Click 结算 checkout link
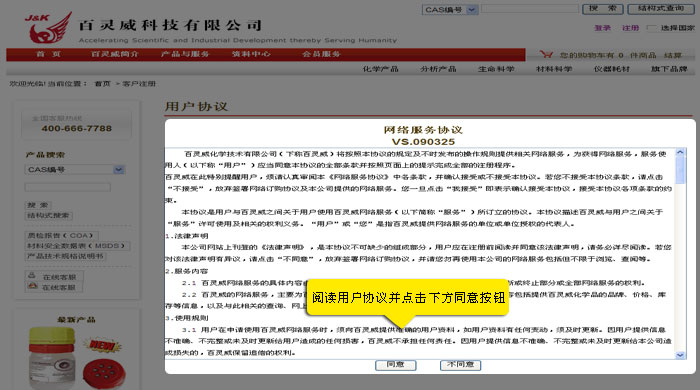This screenshot has width=700, height=390. click(673, 55)
